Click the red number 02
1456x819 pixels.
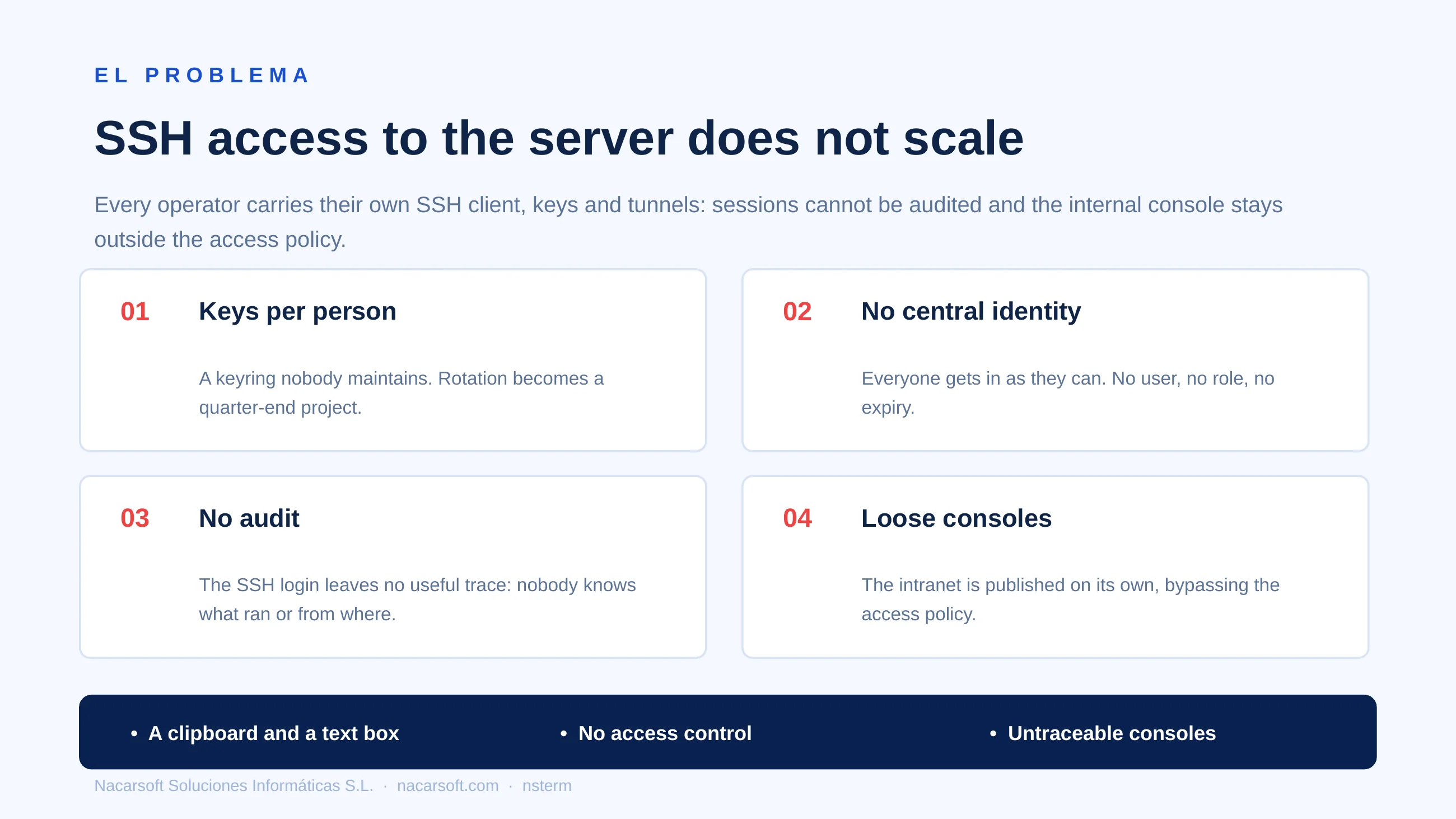tap(797, 311)
